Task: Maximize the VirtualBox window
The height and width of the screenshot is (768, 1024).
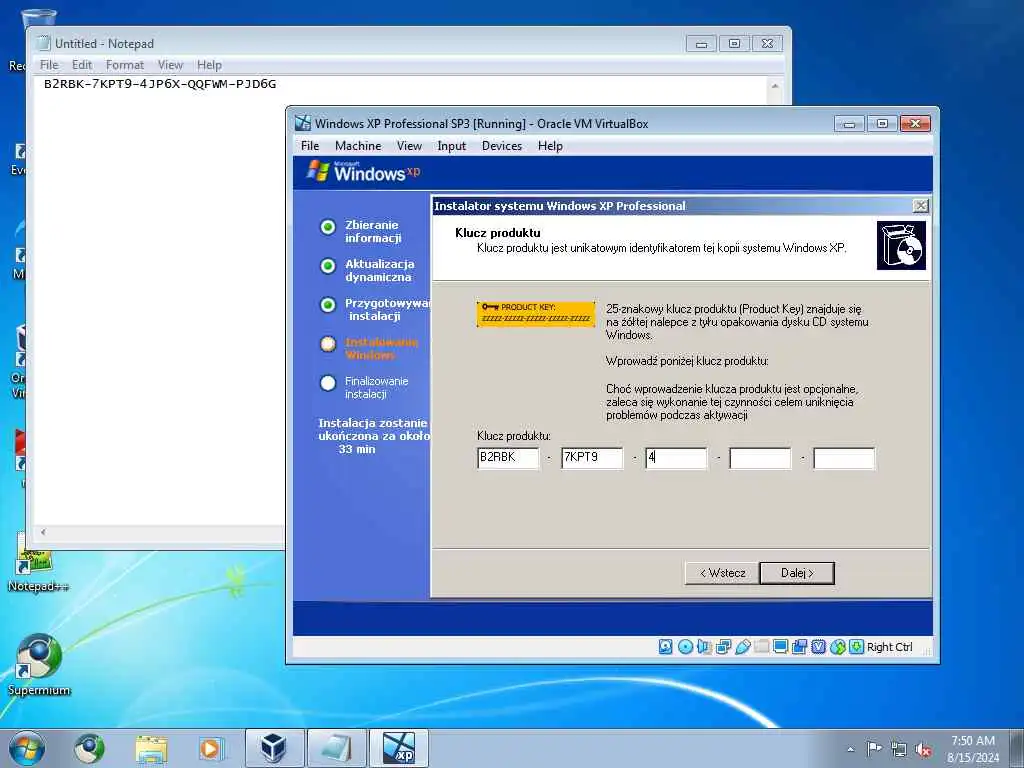Action: click(x=882, y=123)
